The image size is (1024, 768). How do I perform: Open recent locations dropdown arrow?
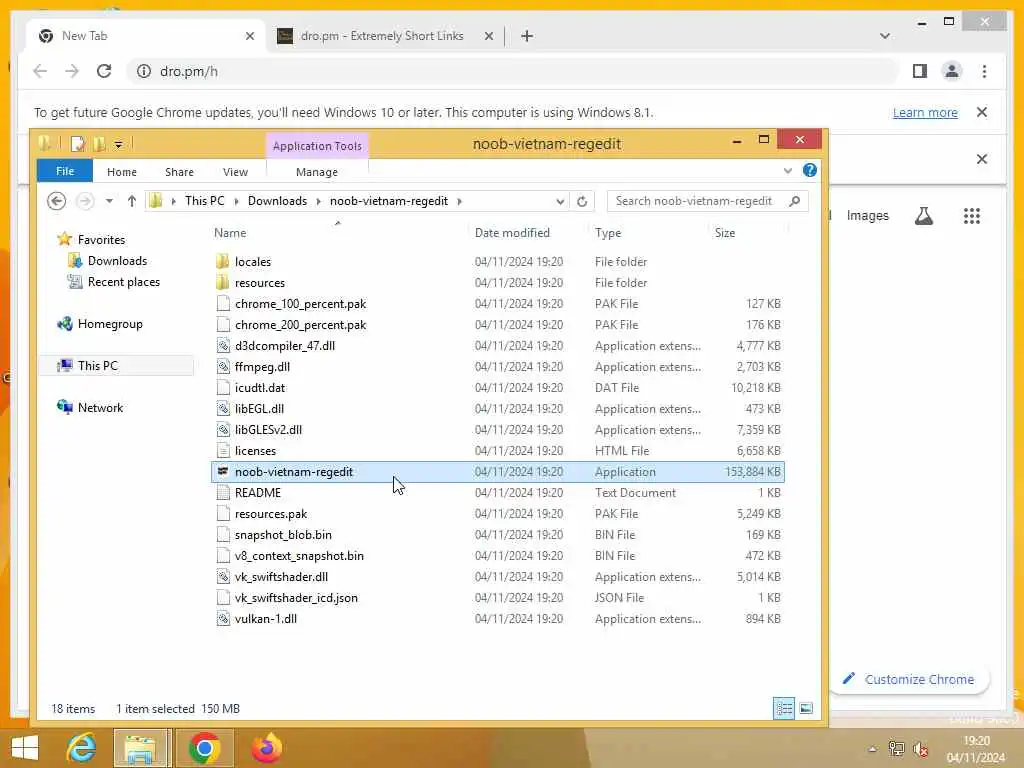[x=109, y=201]
